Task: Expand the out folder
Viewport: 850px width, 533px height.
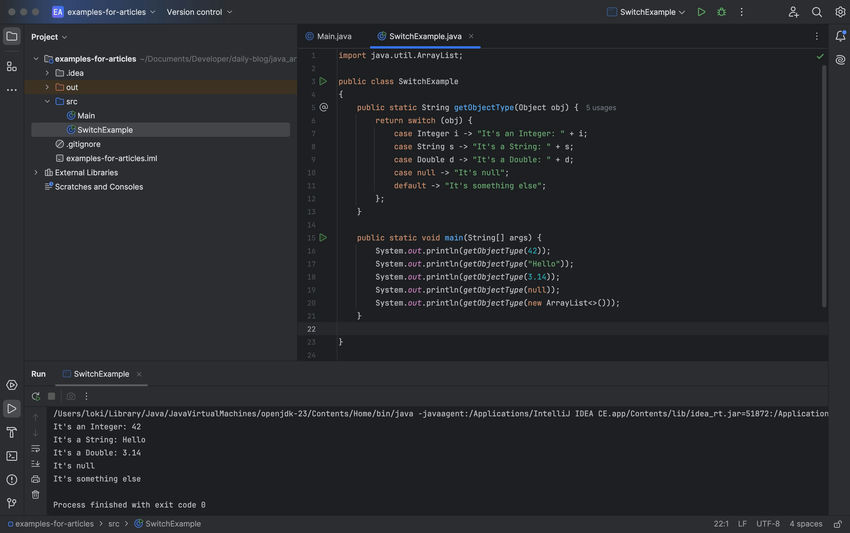Action: coord(47,87)
